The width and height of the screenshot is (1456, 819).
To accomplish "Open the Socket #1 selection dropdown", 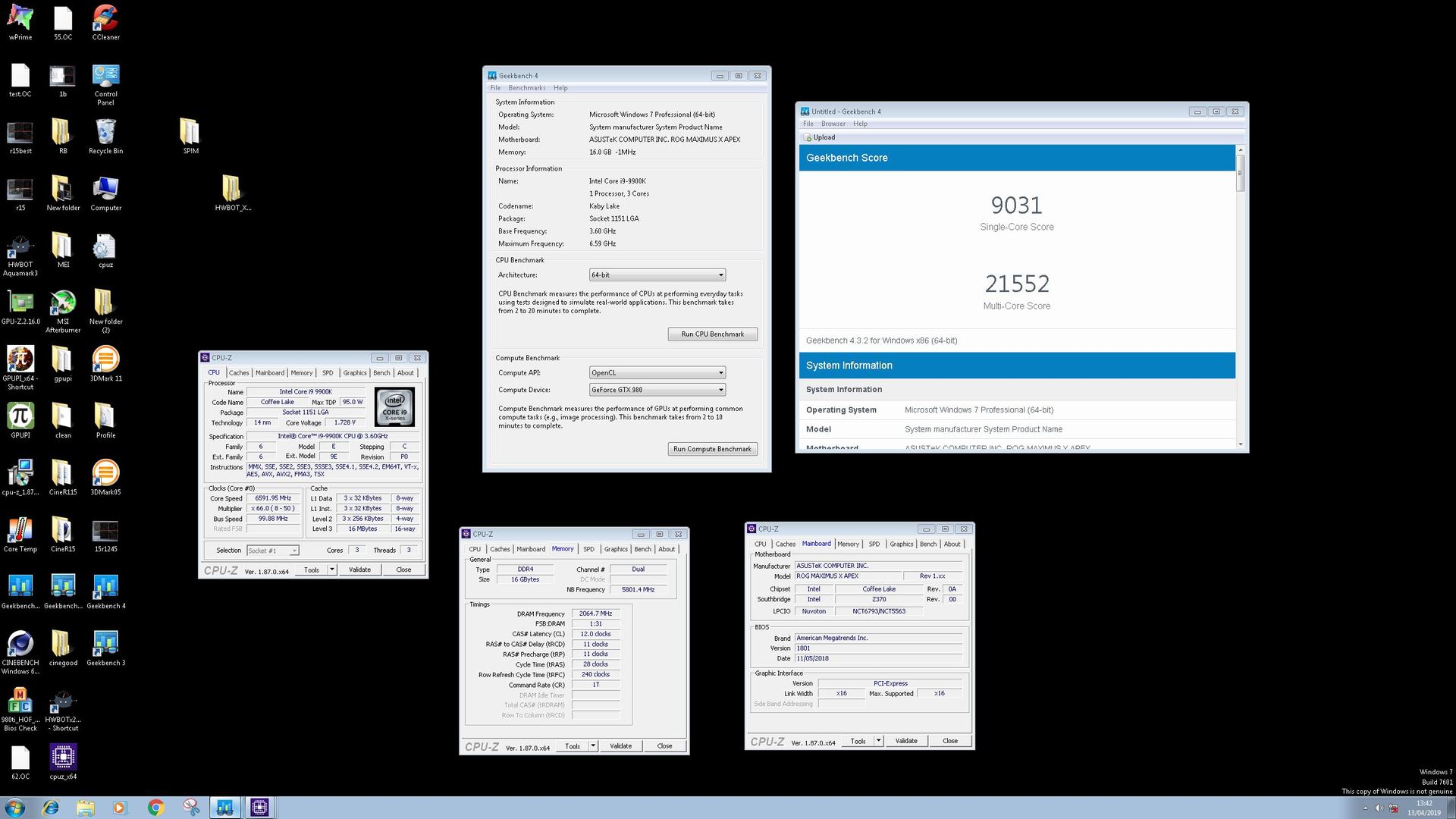I will pyautogui.click(x=272, y=551).
